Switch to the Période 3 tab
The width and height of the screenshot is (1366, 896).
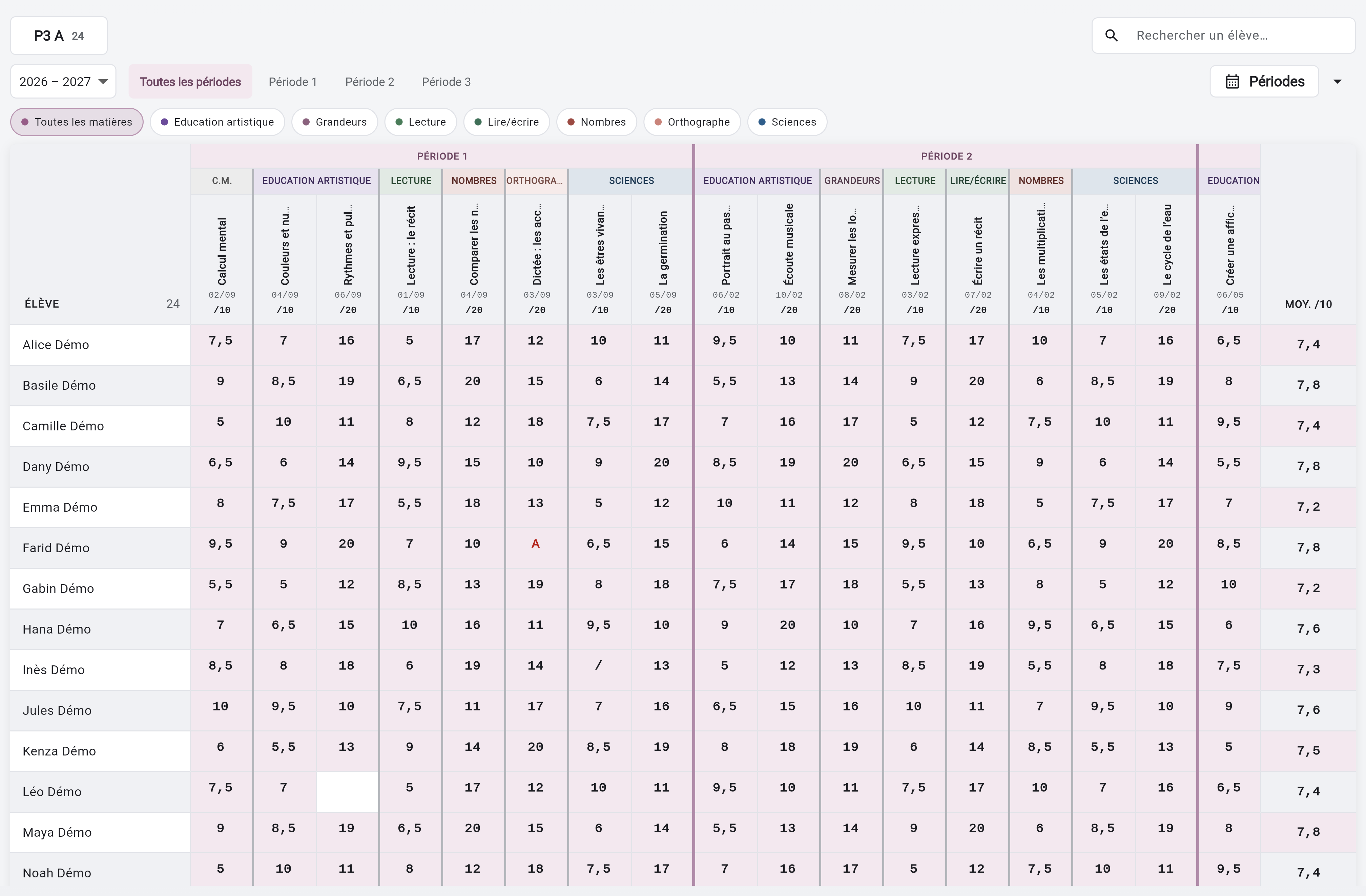(x=446, y=82)
